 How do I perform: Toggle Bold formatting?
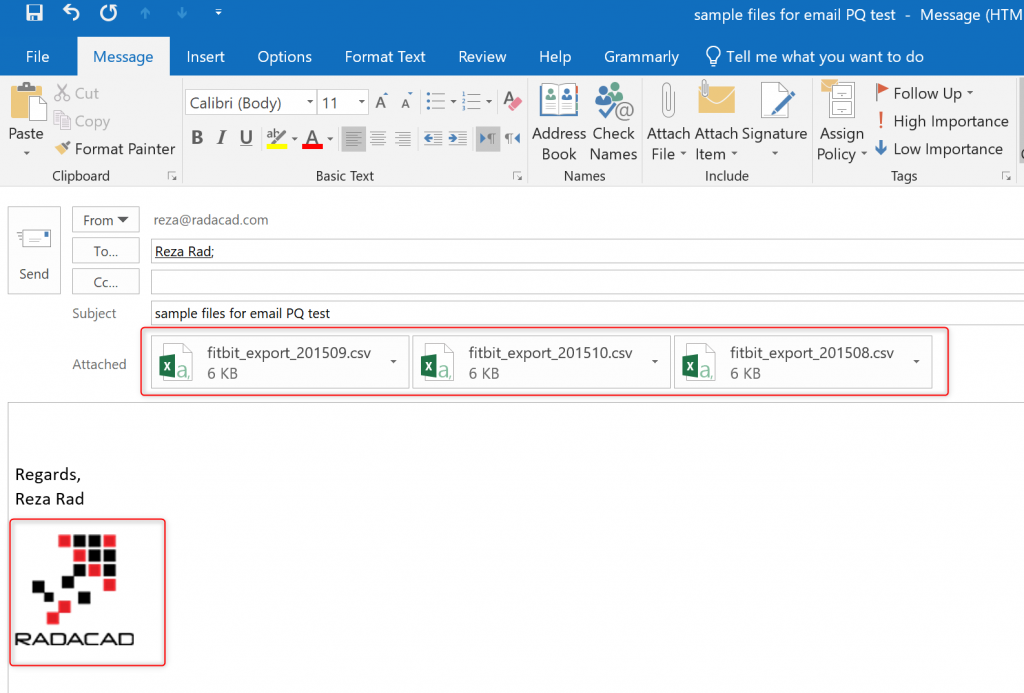click(197, 138)
